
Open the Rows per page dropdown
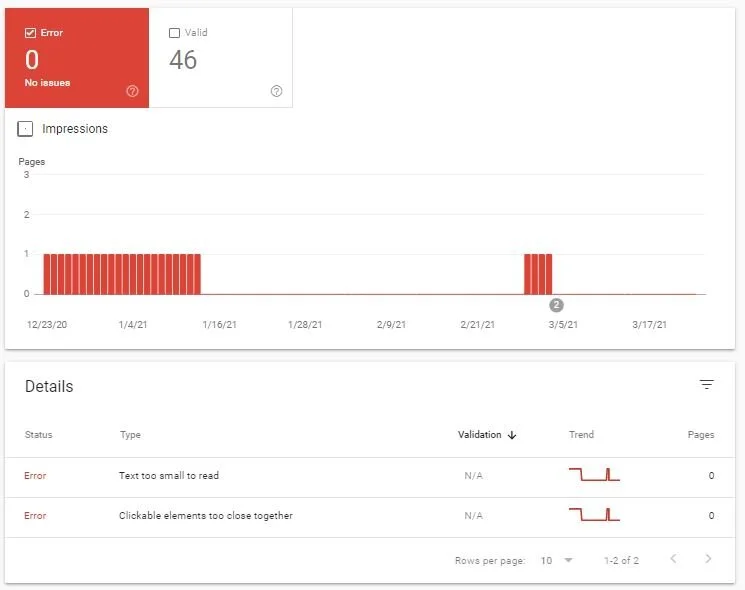click(x=556, y=561)
